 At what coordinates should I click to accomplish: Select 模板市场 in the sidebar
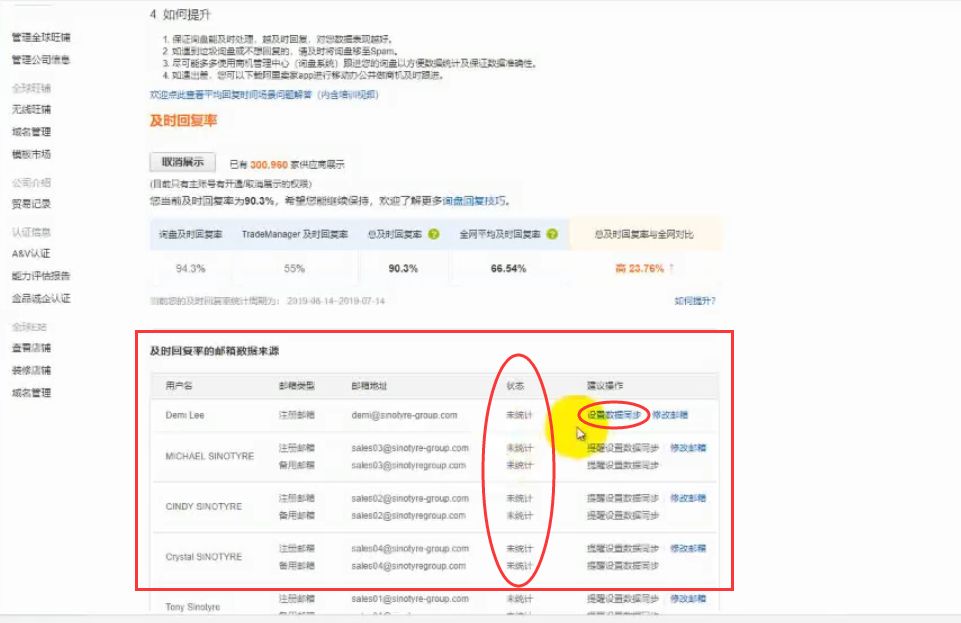[31, 154]
